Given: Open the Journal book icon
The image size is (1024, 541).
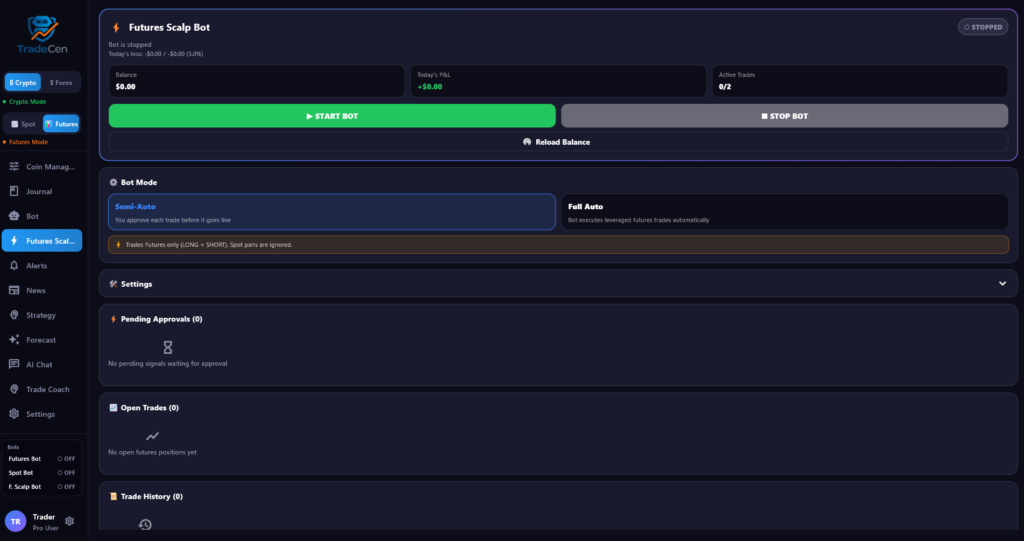Looking at the screenshot, I should (x=14, y=191).
